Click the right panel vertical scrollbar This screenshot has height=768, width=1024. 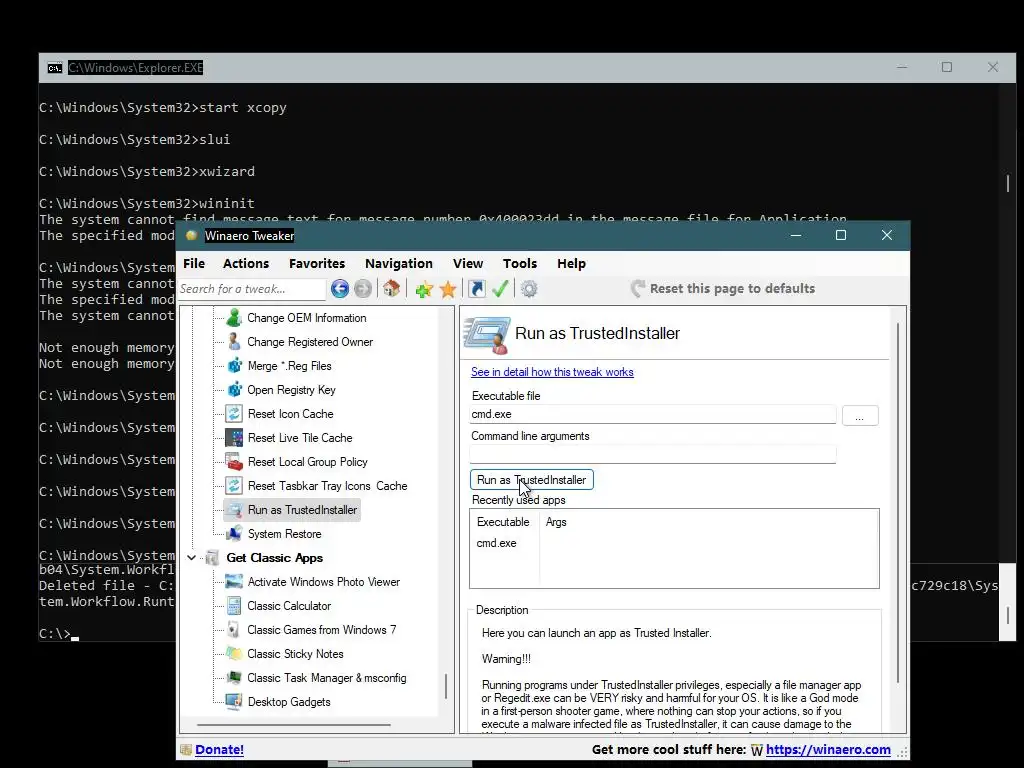(898, 503)
